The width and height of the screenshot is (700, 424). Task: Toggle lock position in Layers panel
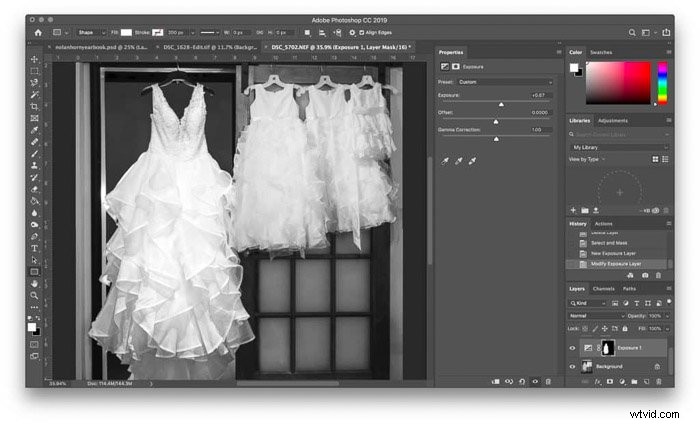pyautogui.click(x=605, y=329)
